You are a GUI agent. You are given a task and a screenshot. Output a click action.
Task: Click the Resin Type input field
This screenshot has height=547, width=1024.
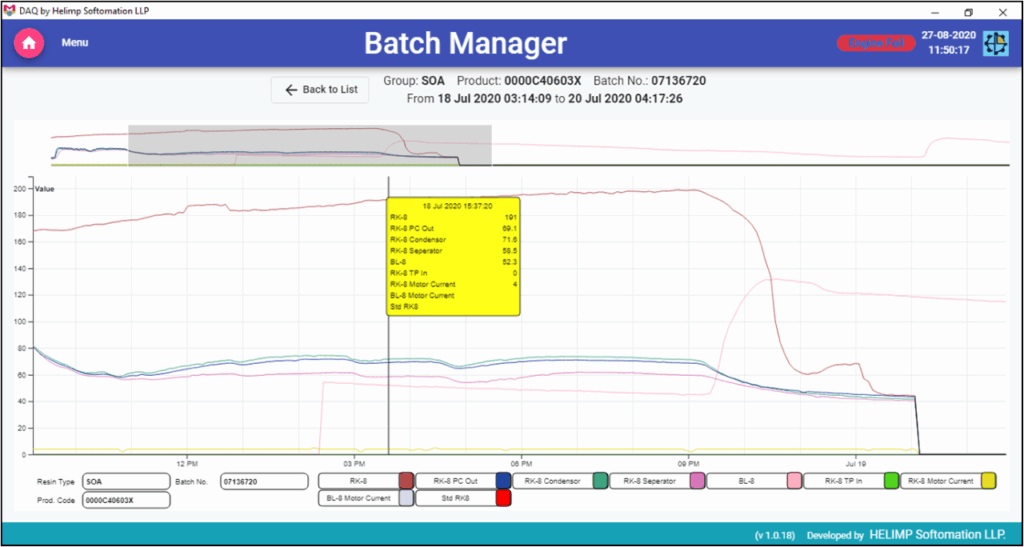[x=125, y=481]
